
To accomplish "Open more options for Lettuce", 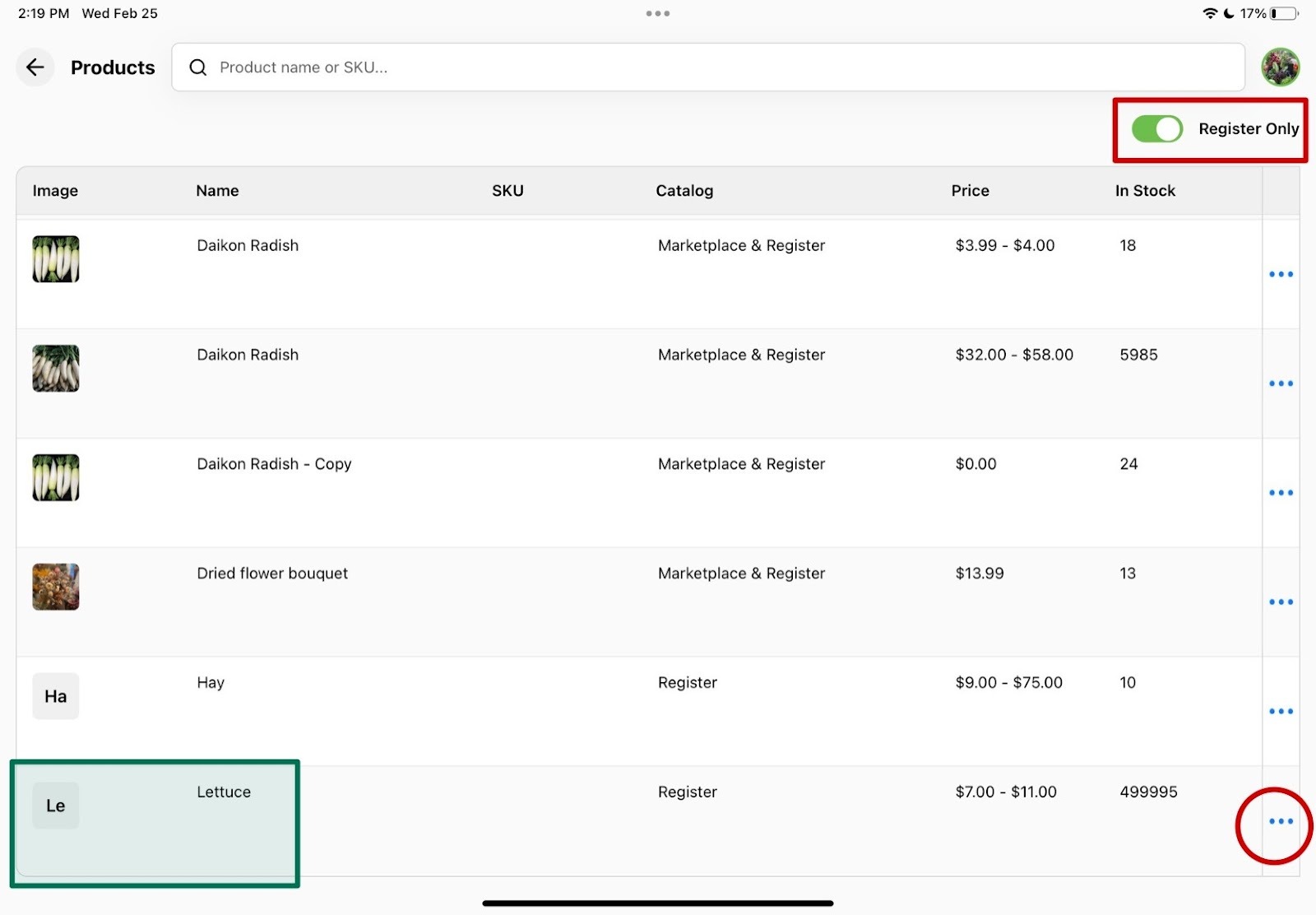I will click(x=1280, y=821).
